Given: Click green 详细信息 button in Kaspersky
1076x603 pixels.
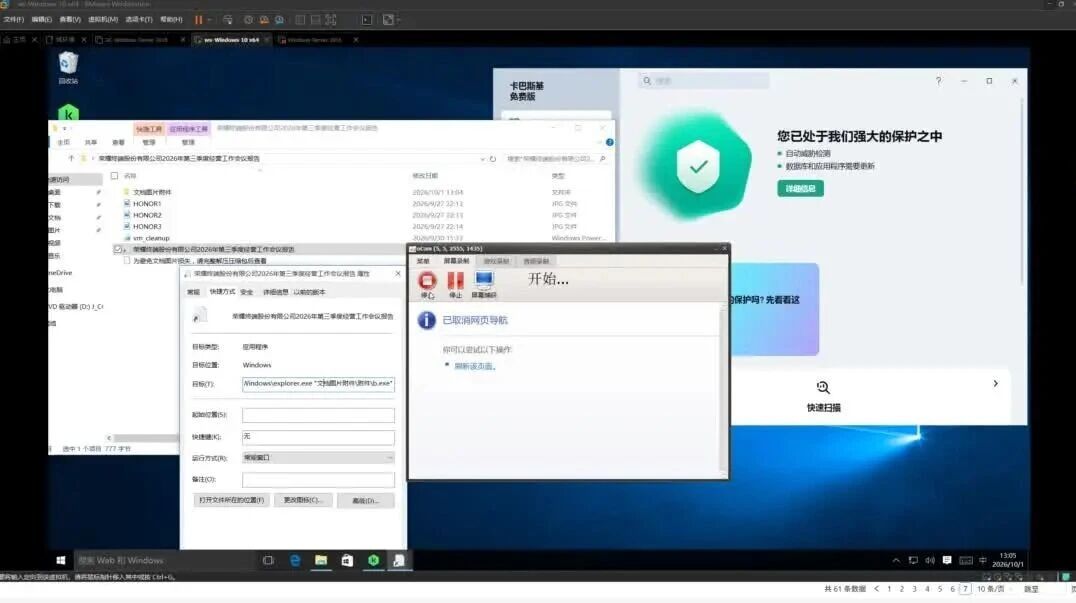Looking at the screenshot, I should click(800, 189).
